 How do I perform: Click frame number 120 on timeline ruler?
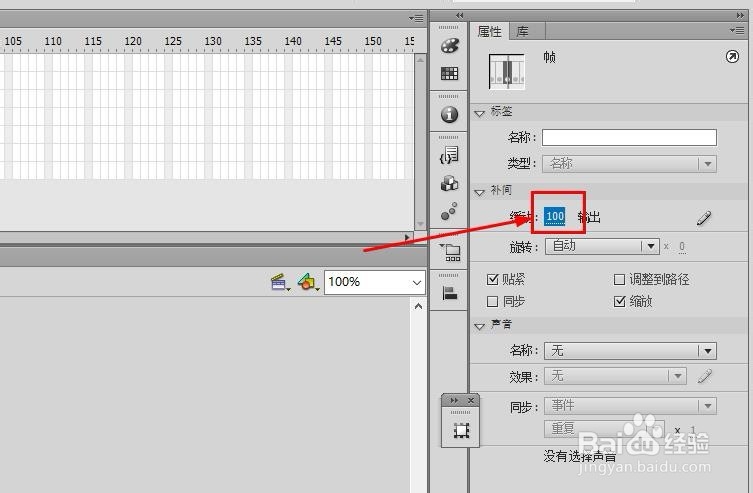pos(133,41)
